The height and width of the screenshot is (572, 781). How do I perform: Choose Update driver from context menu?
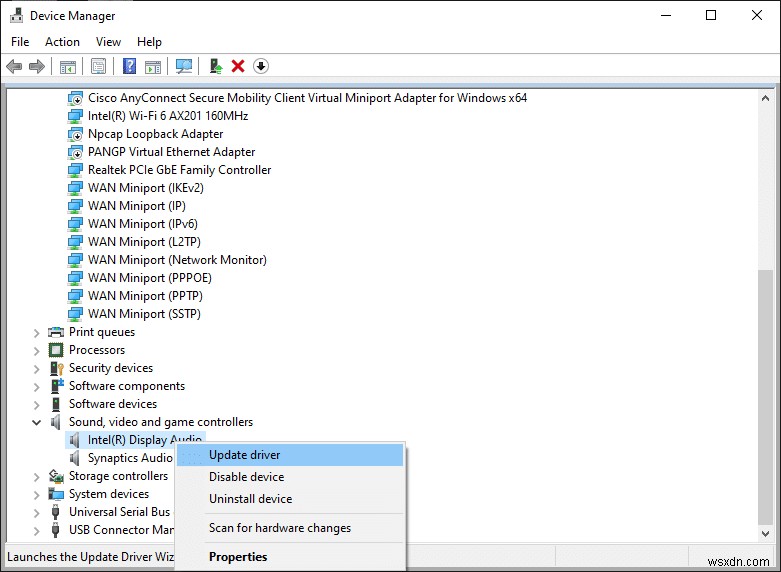tap(290, 455)
